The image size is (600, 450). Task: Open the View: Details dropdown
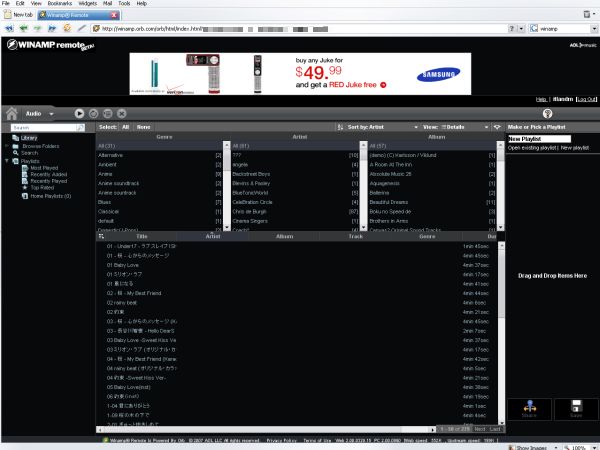pyautogui.click(x=455, y=127)
